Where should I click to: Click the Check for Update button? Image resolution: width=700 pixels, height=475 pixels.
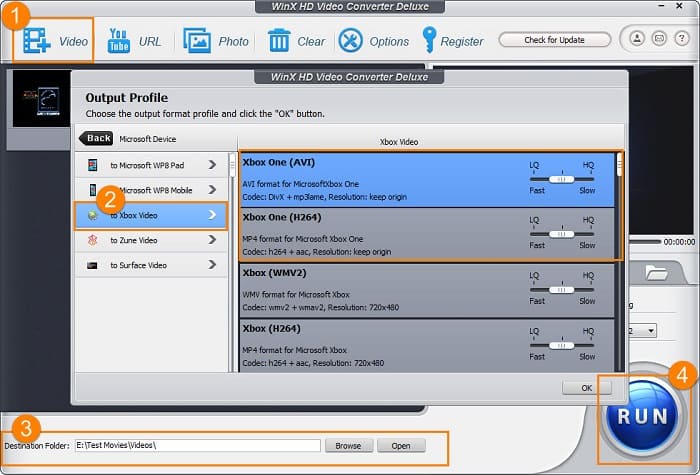pyautogui.click(x=554, y=40)
